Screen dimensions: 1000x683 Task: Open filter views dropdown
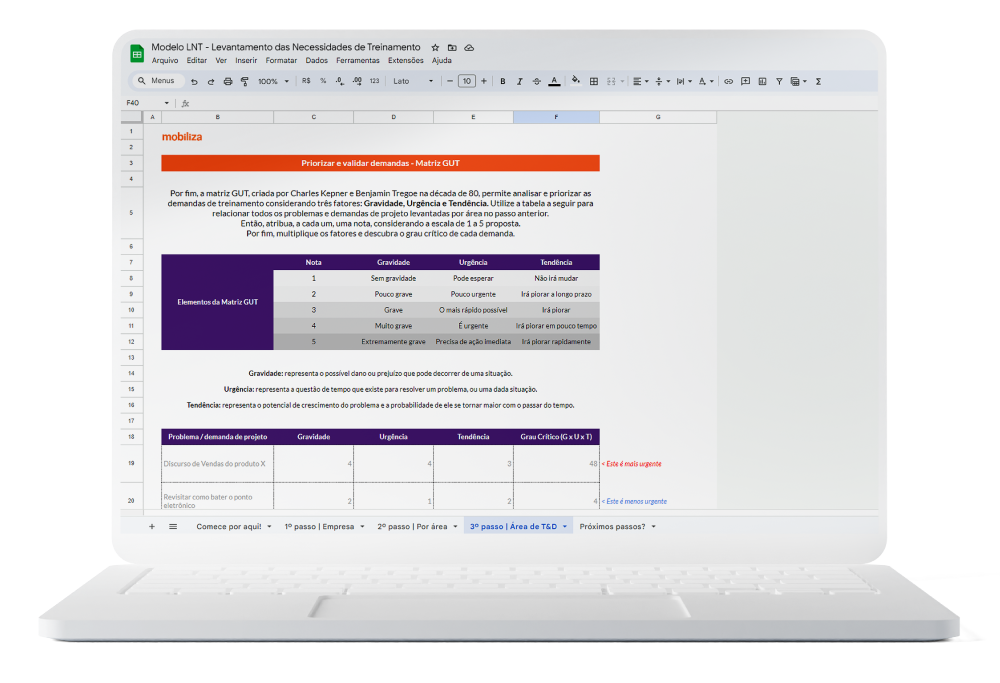(798, 82)
